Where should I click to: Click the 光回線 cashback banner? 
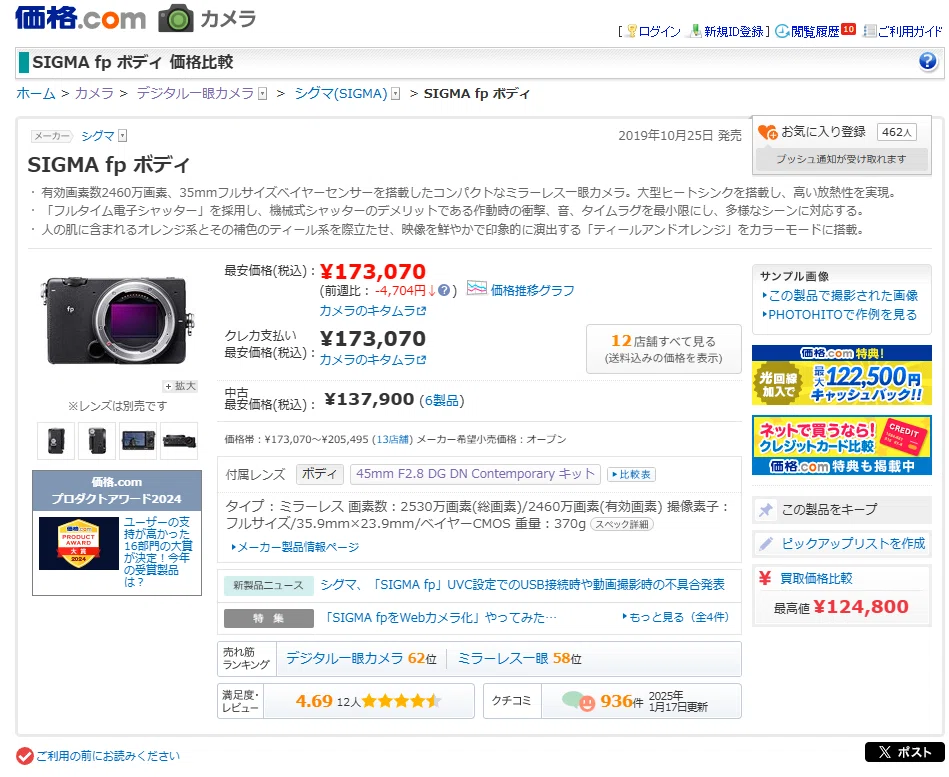841,375
